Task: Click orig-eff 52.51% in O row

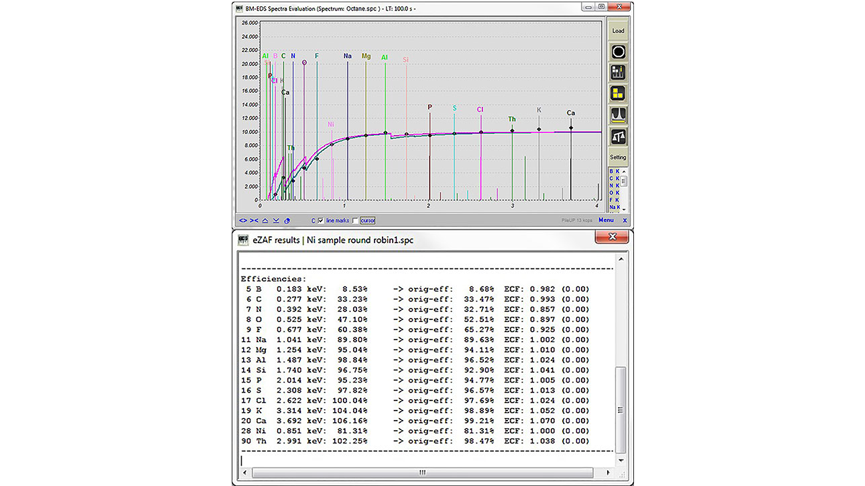Action: click(x=479, y=319)
